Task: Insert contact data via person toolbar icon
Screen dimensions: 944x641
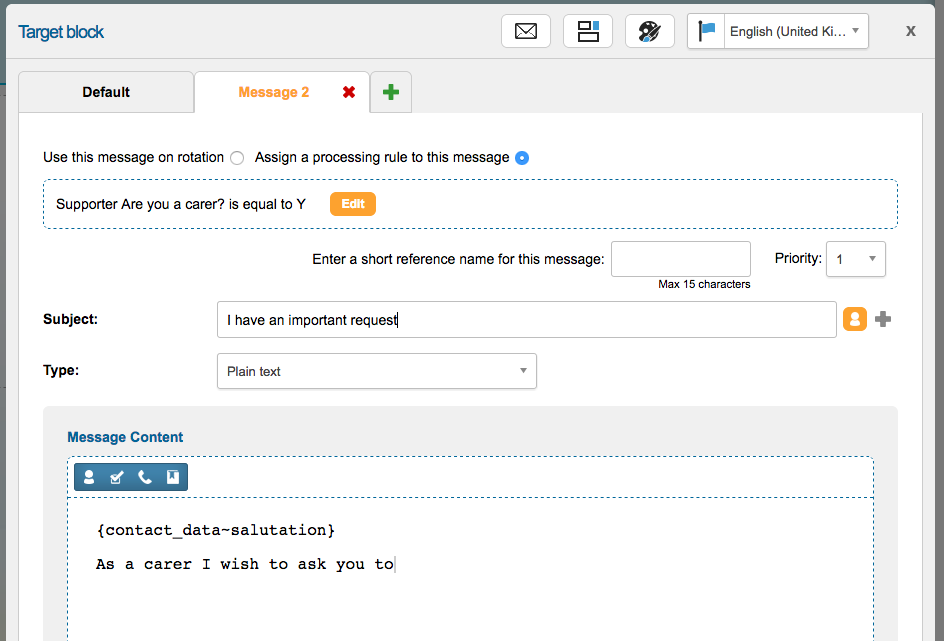Action: point(89,477)
